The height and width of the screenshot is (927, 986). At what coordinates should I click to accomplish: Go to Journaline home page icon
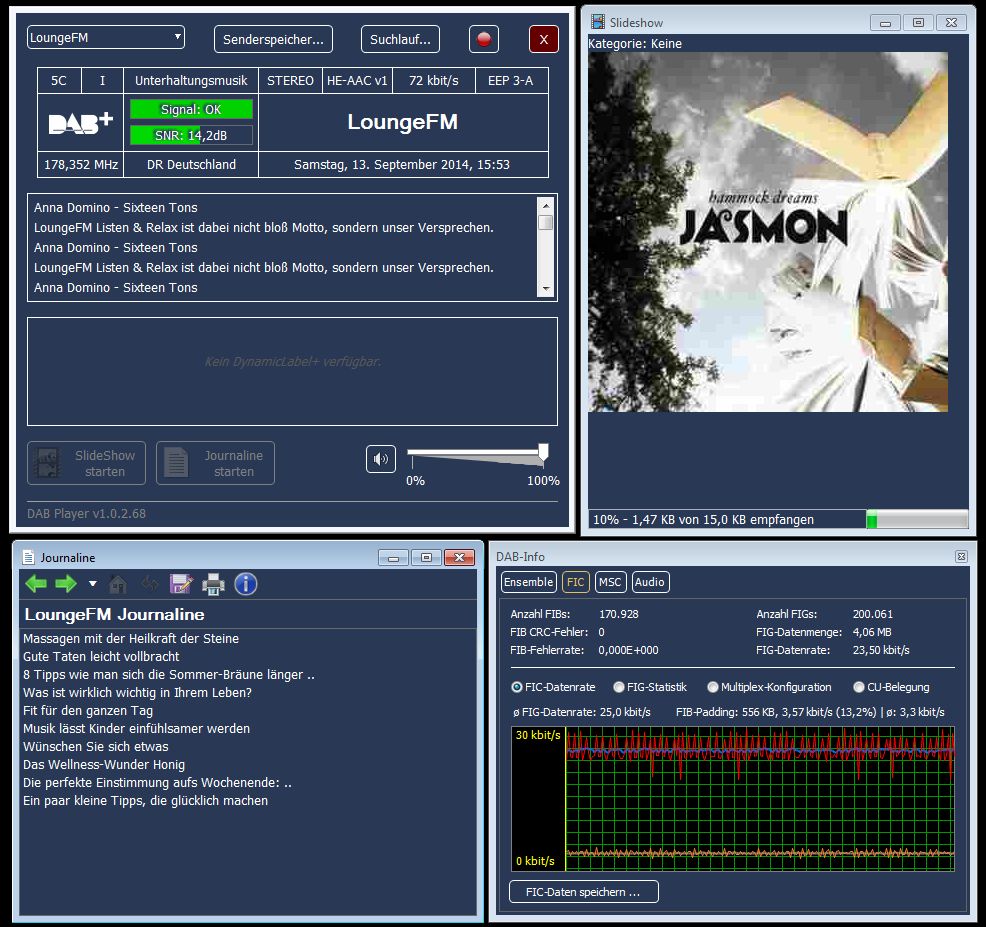[118, 584]
